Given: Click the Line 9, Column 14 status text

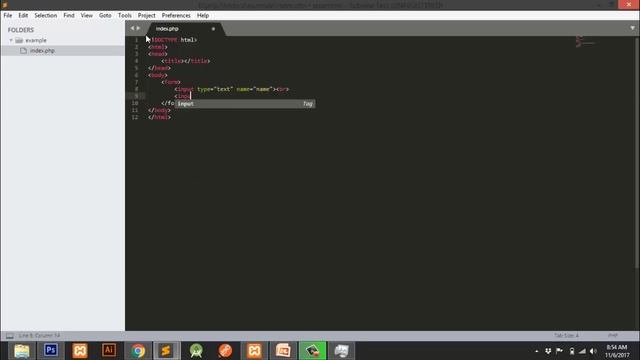Looking at the screenshot, I should 39,336.
